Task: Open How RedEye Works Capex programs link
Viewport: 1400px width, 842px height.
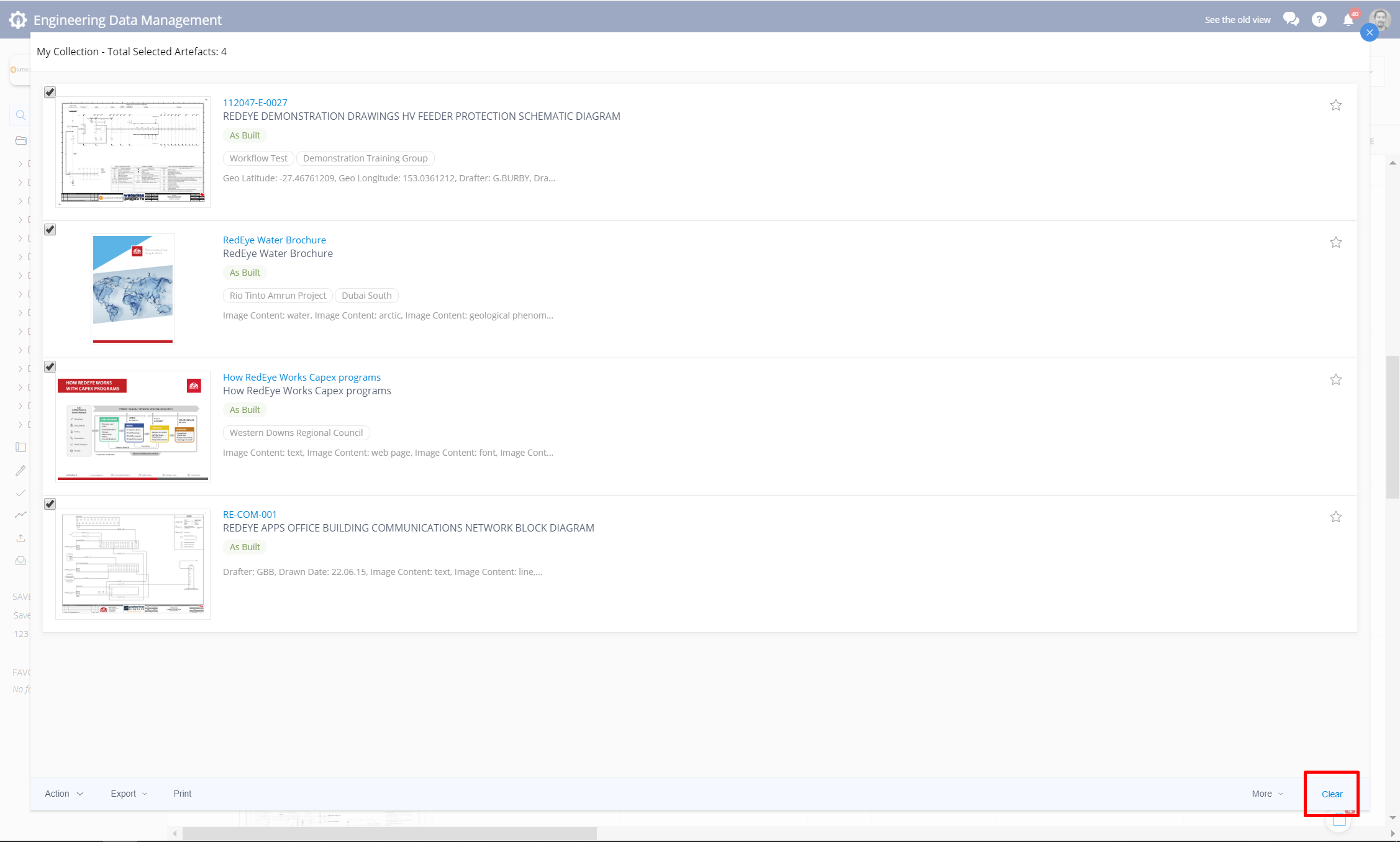Action: click(x=302, y=377)
